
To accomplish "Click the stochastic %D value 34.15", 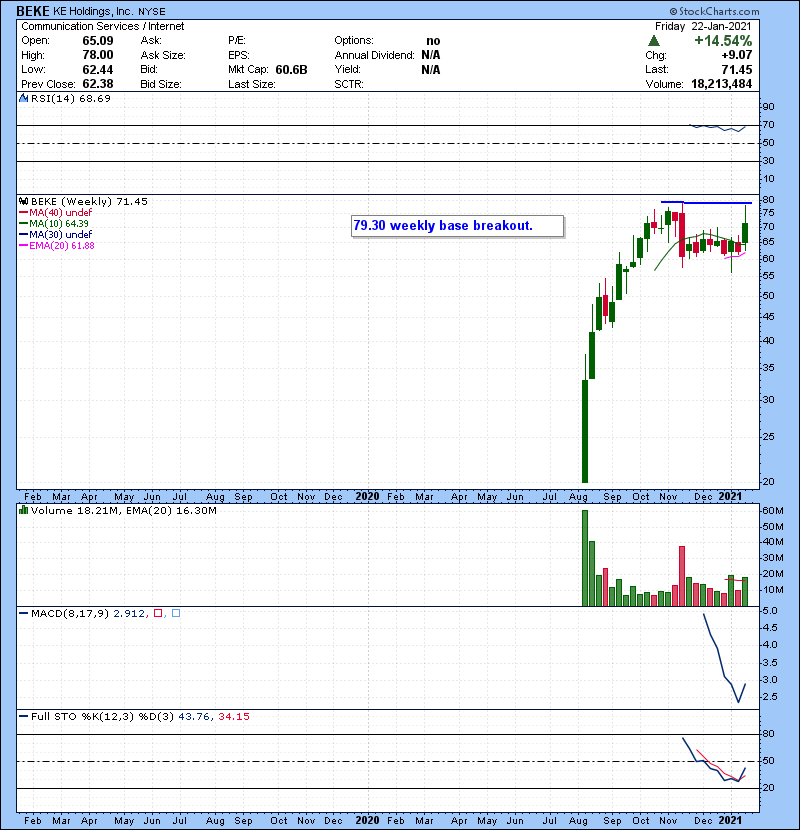I will [x=234, y=717].
